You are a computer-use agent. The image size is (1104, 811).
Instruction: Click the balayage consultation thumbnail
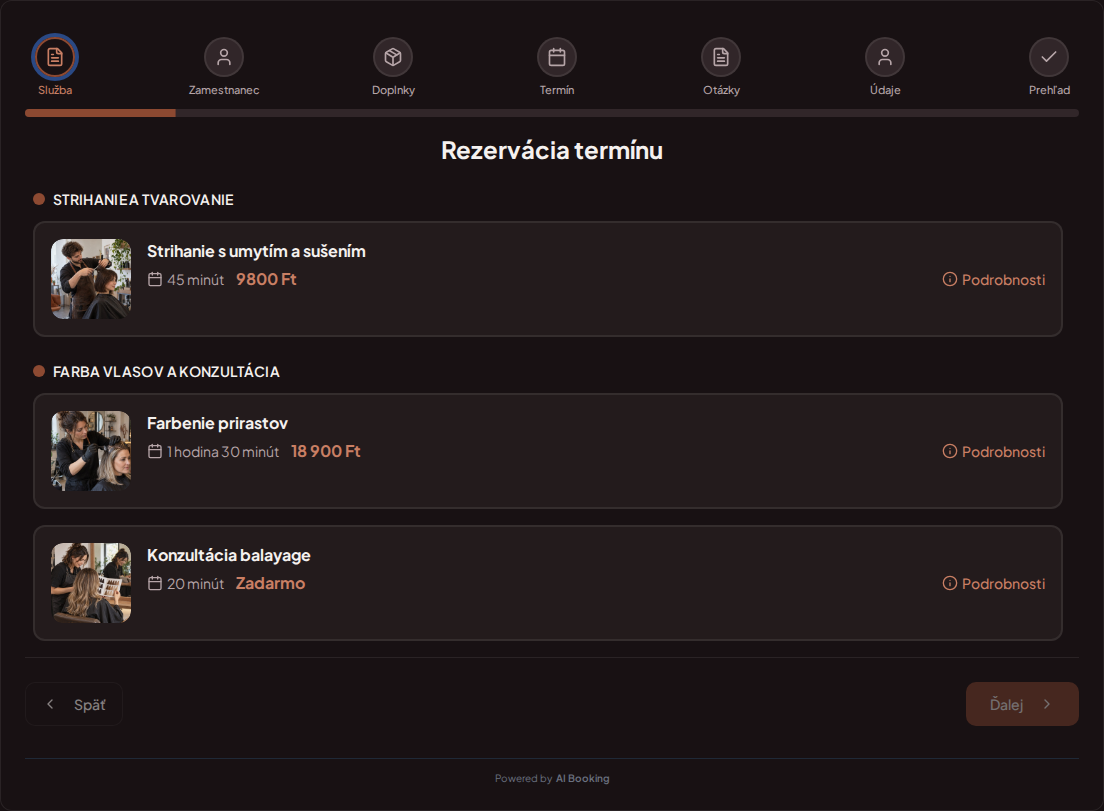coord(91,583)
